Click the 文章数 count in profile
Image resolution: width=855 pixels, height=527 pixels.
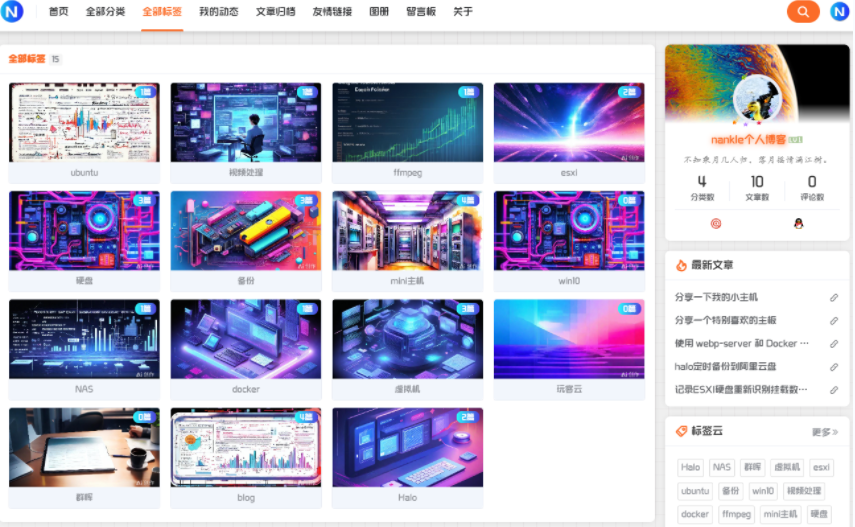[x=757, y=187]
